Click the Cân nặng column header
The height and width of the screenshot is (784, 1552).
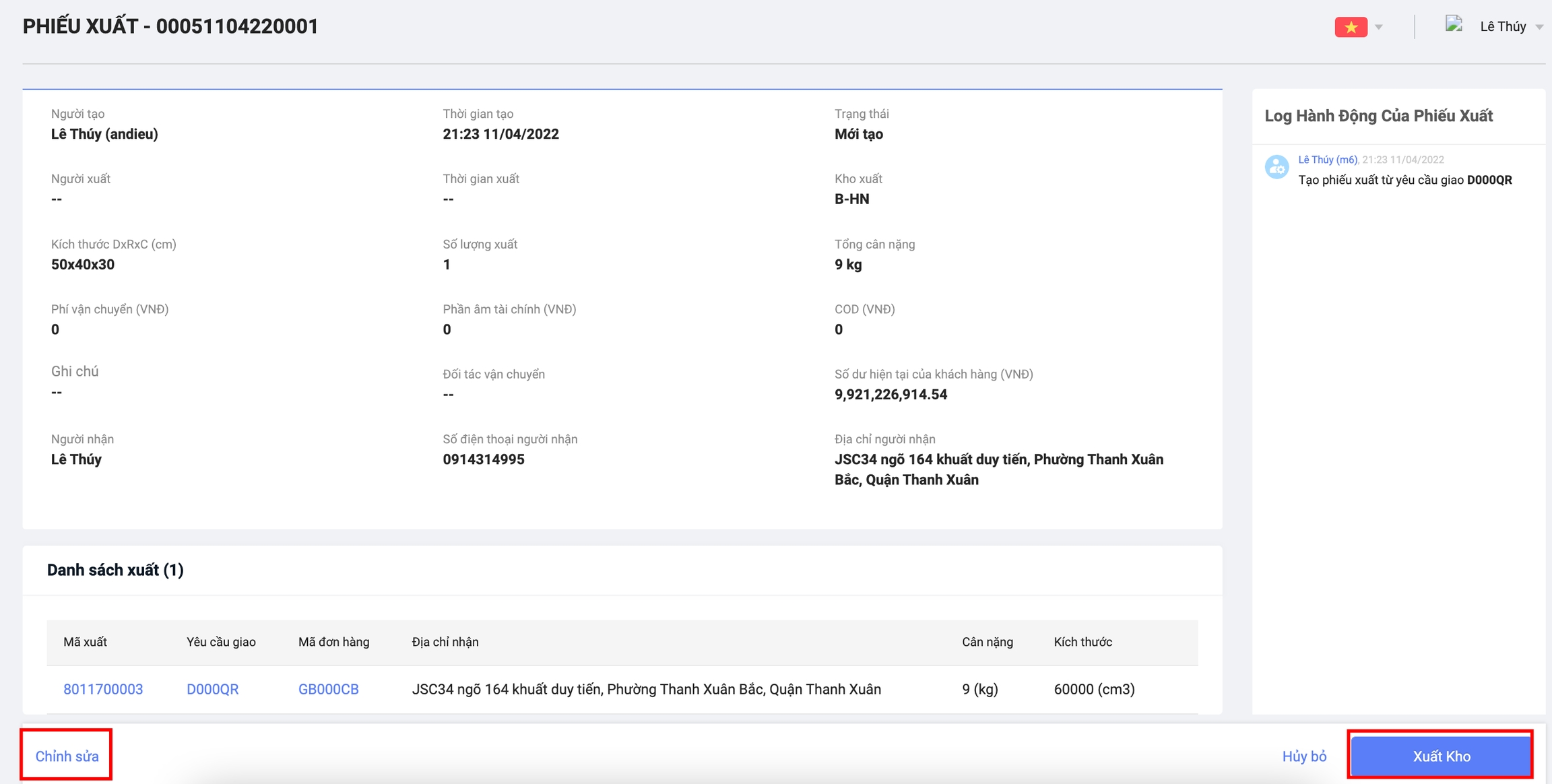pyautogui.click(x=987, y=642)
